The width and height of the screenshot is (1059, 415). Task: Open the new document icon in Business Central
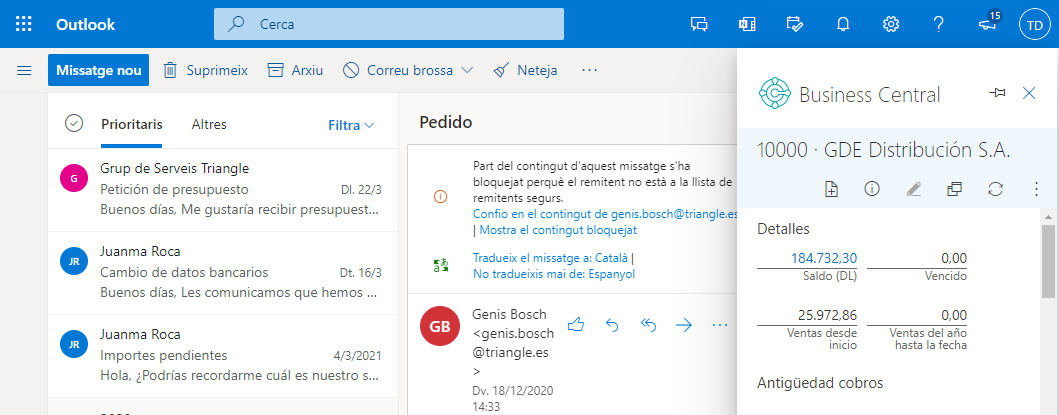pos(831,188)
